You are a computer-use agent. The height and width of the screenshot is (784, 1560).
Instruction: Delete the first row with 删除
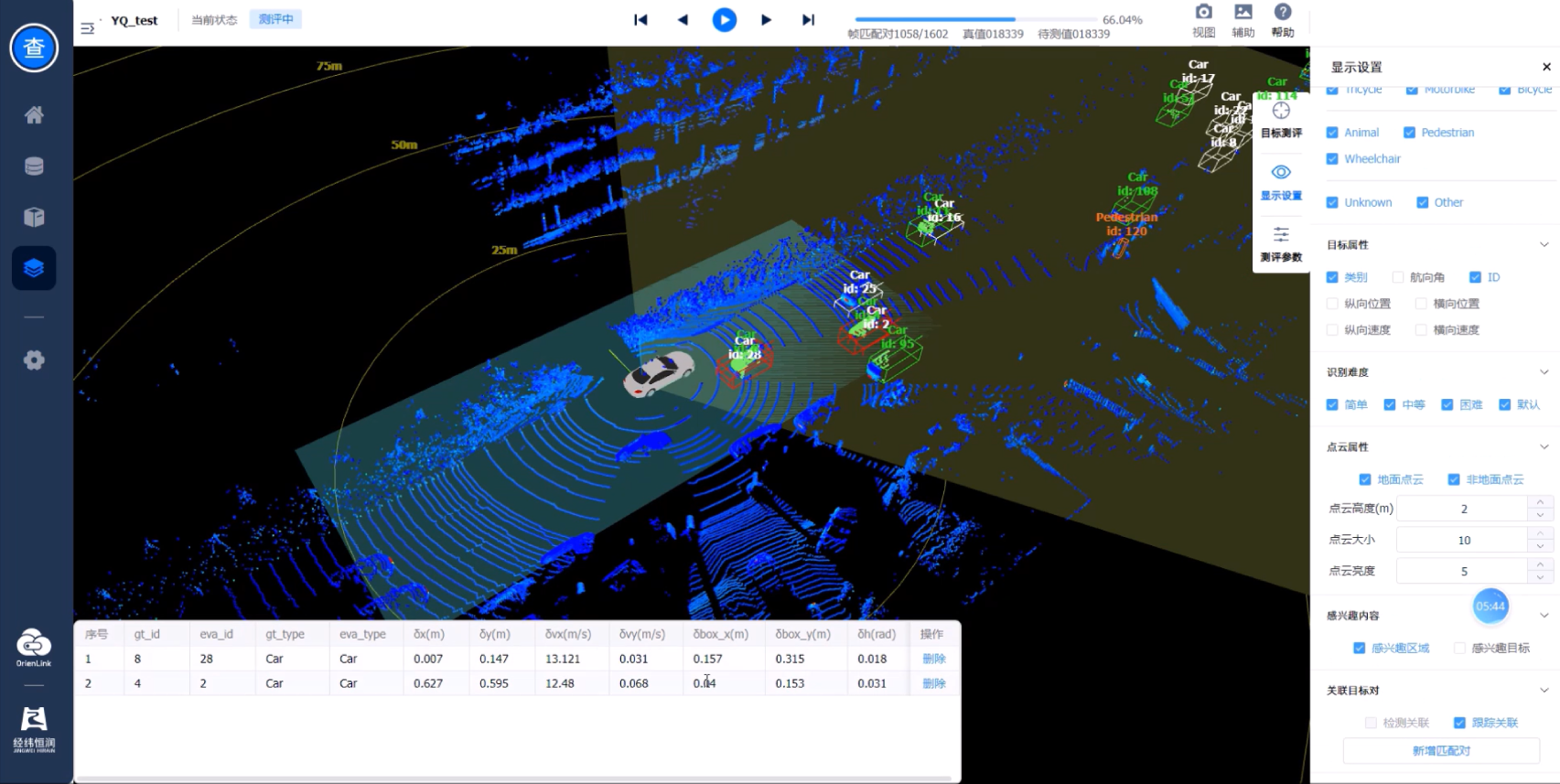pyautogui.click(x=933, y=659)
